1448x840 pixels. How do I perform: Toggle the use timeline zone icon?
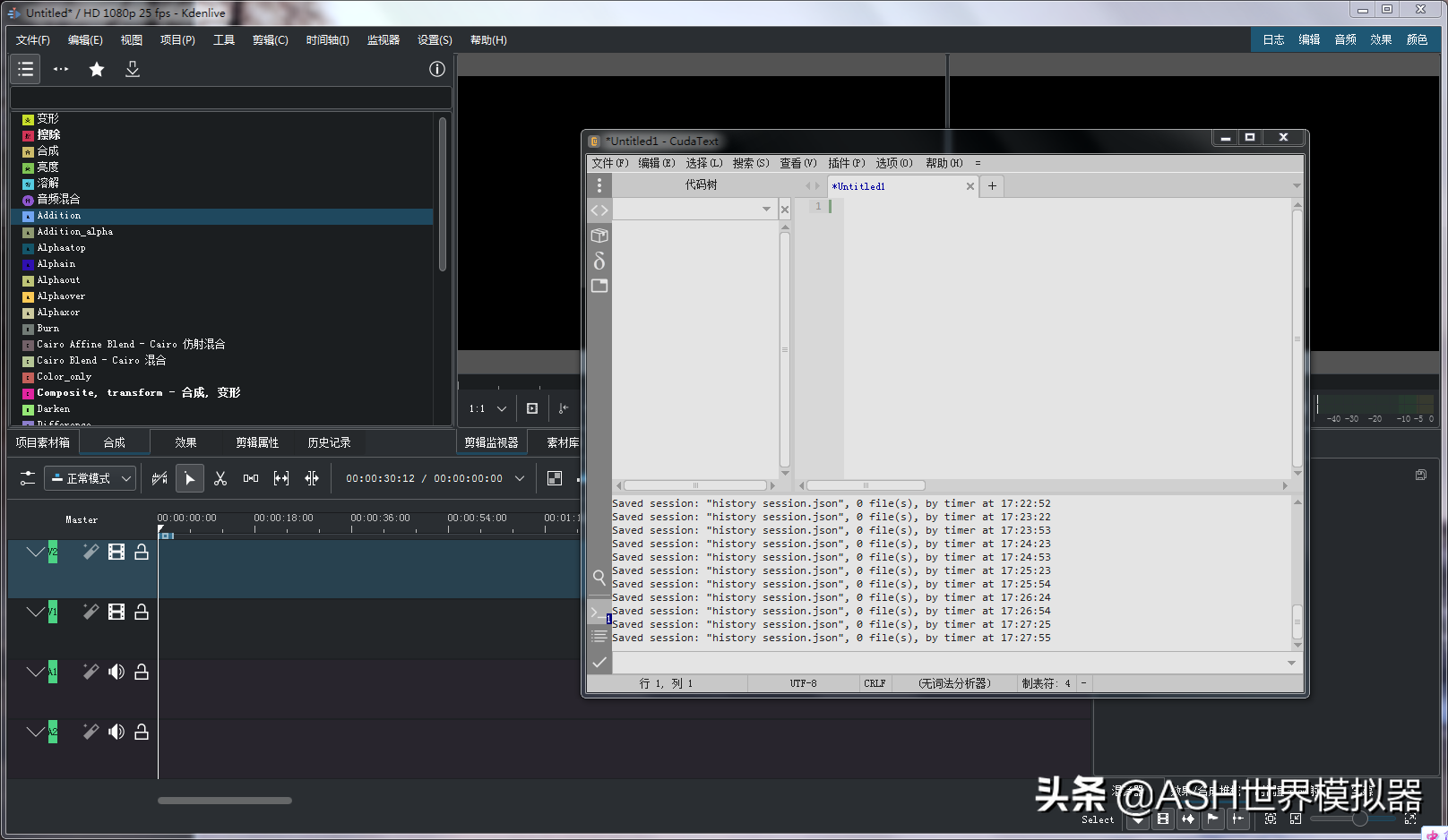[x=159, y=478]
